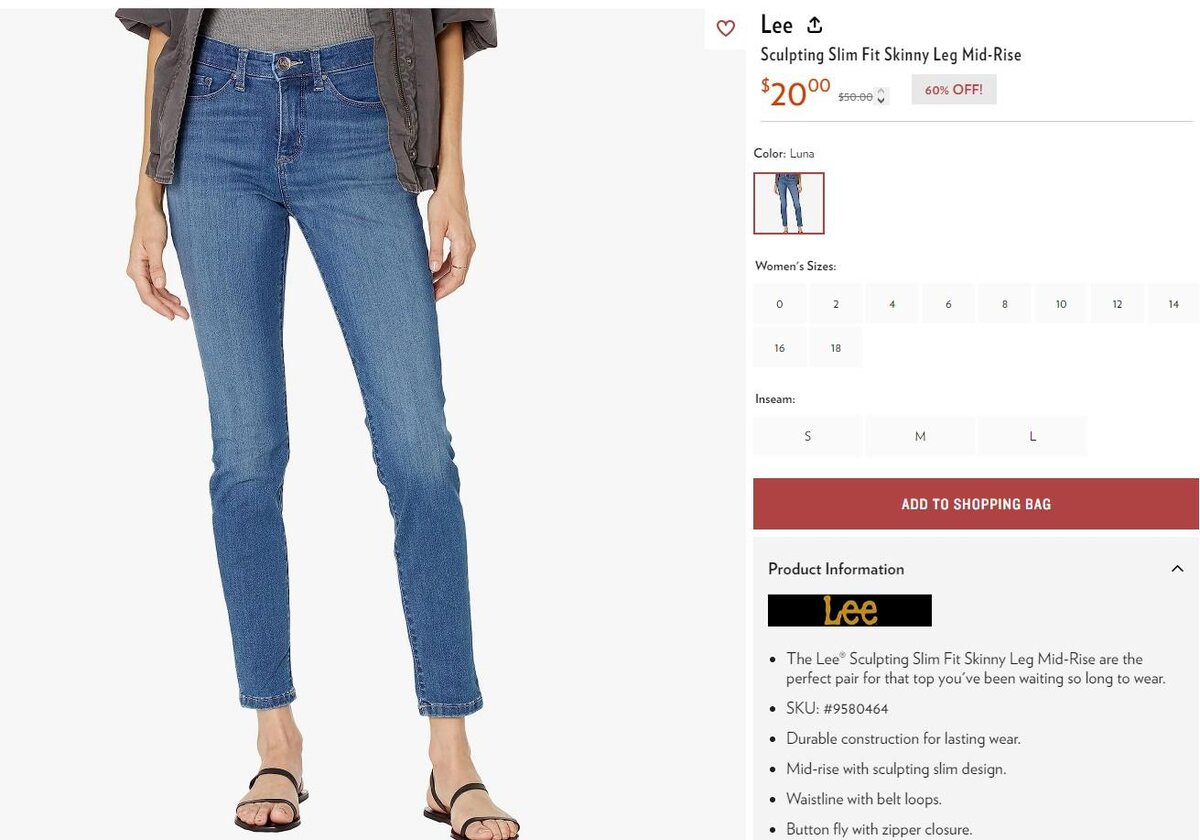This screenshot has width=1200, height=840.
Task: Click the black Lee brand logo
Action: coord(849,610)
